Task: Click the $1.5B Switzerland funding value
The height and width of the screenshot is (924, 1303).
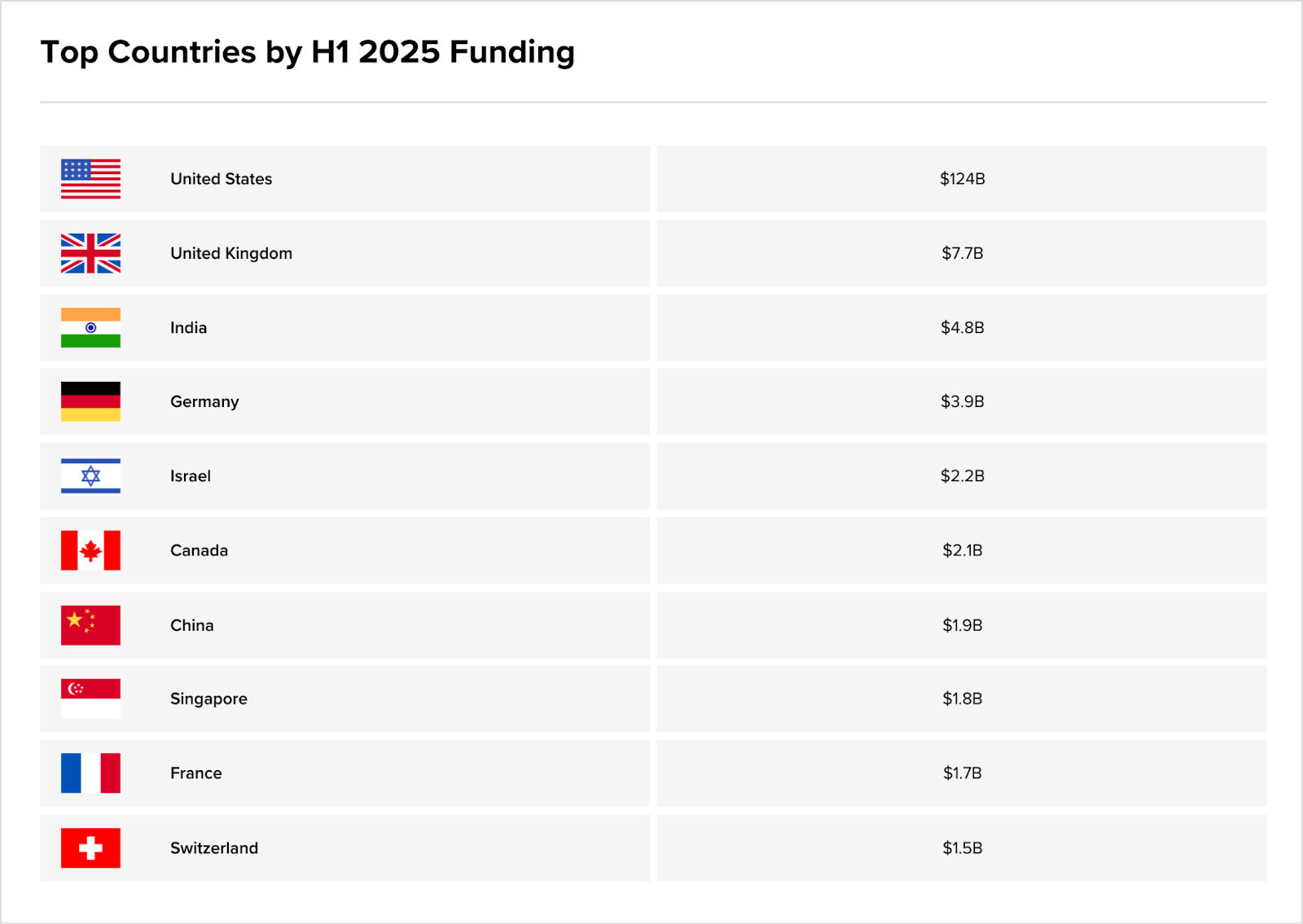Action: [962, 848]
